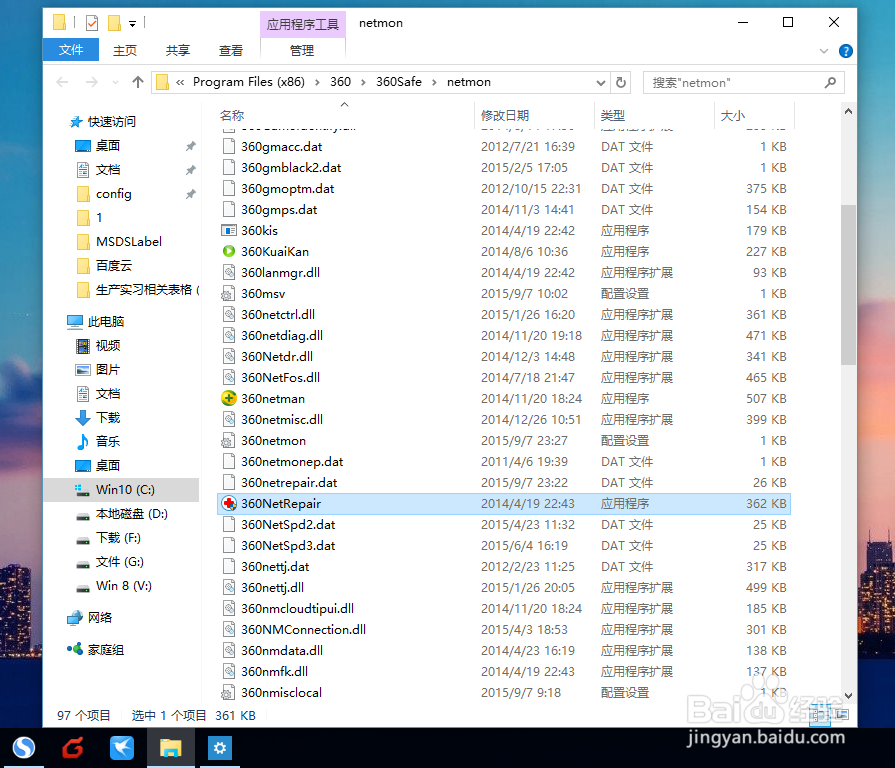The height and width of the screenshot is (768, 895).
Task: Select 音乐 in the sidebar
Action: 107,442
